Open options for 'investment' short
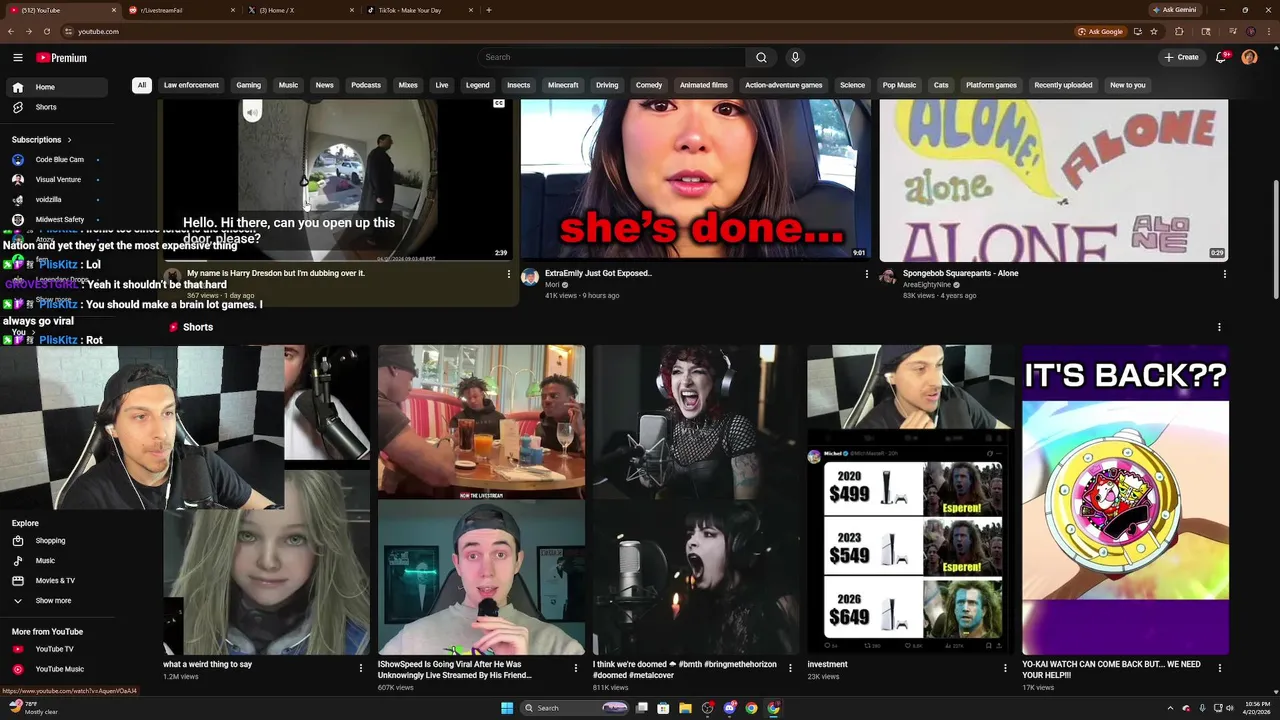 1005,668
